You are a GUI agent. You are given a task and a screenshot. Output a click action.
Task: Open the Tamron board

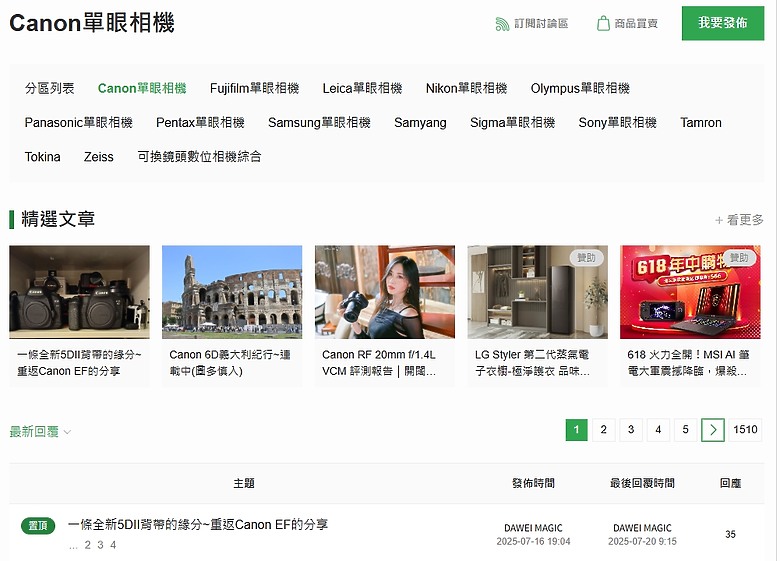point(701,122)
